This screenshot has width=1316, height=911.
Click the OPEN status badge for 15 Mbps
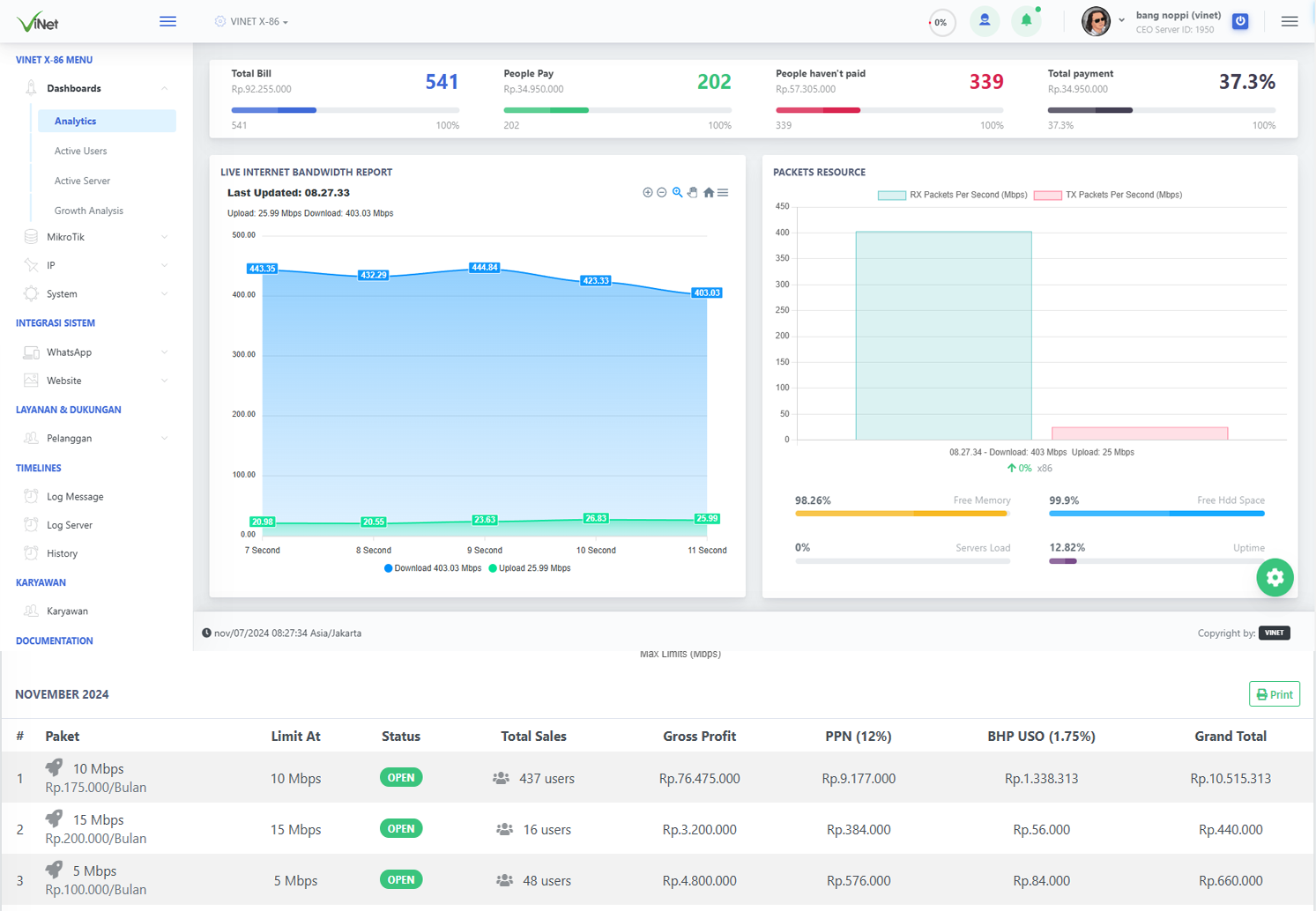tap(401, 828)
